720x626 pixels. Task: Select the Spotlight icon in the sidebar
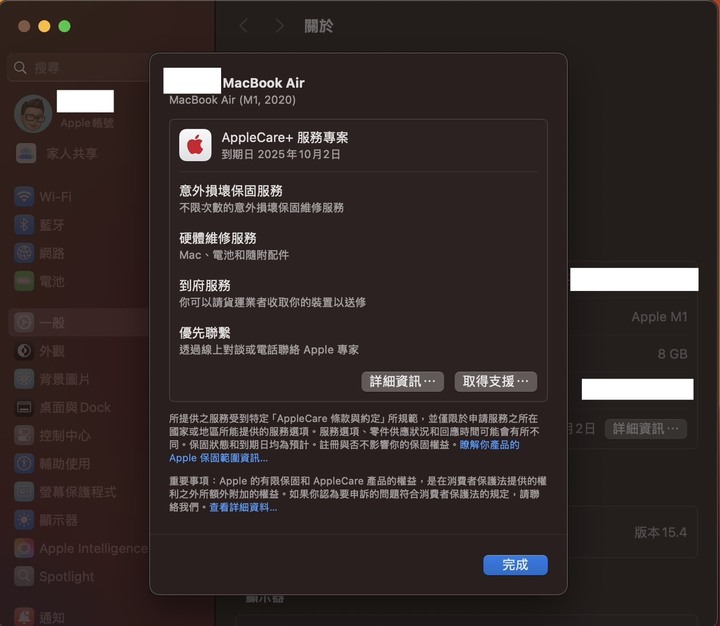pyautogui.click(x=24, y=576)
